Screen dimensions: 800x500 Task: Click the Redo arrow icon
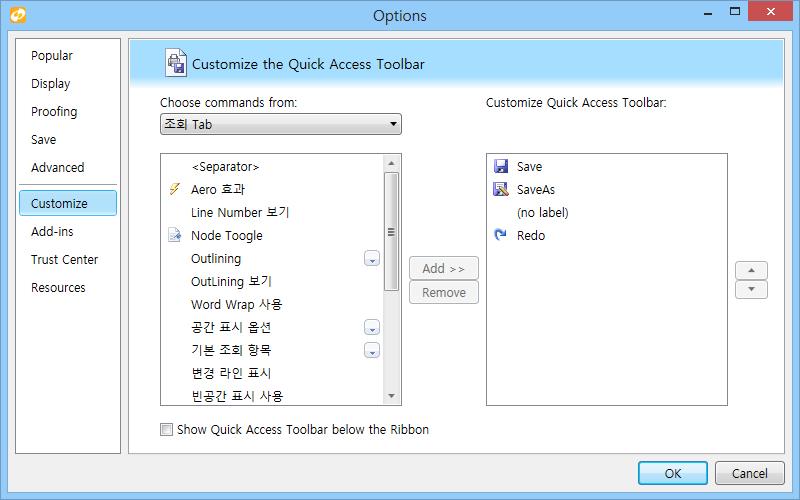[x=501, y=235]
